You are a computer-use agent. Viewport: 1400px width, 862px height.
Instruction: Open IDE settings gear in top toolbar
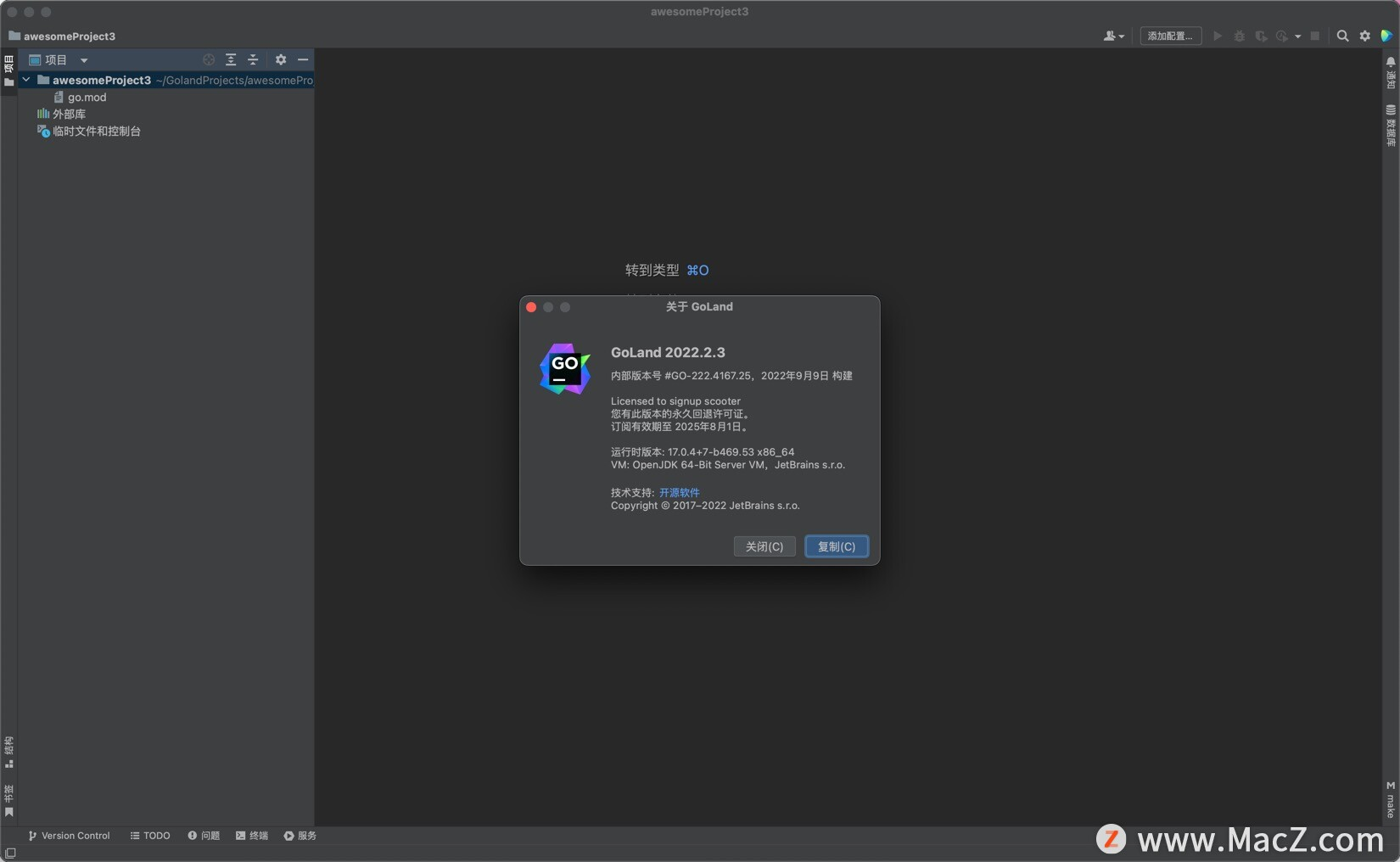(x=1364, y=36)
